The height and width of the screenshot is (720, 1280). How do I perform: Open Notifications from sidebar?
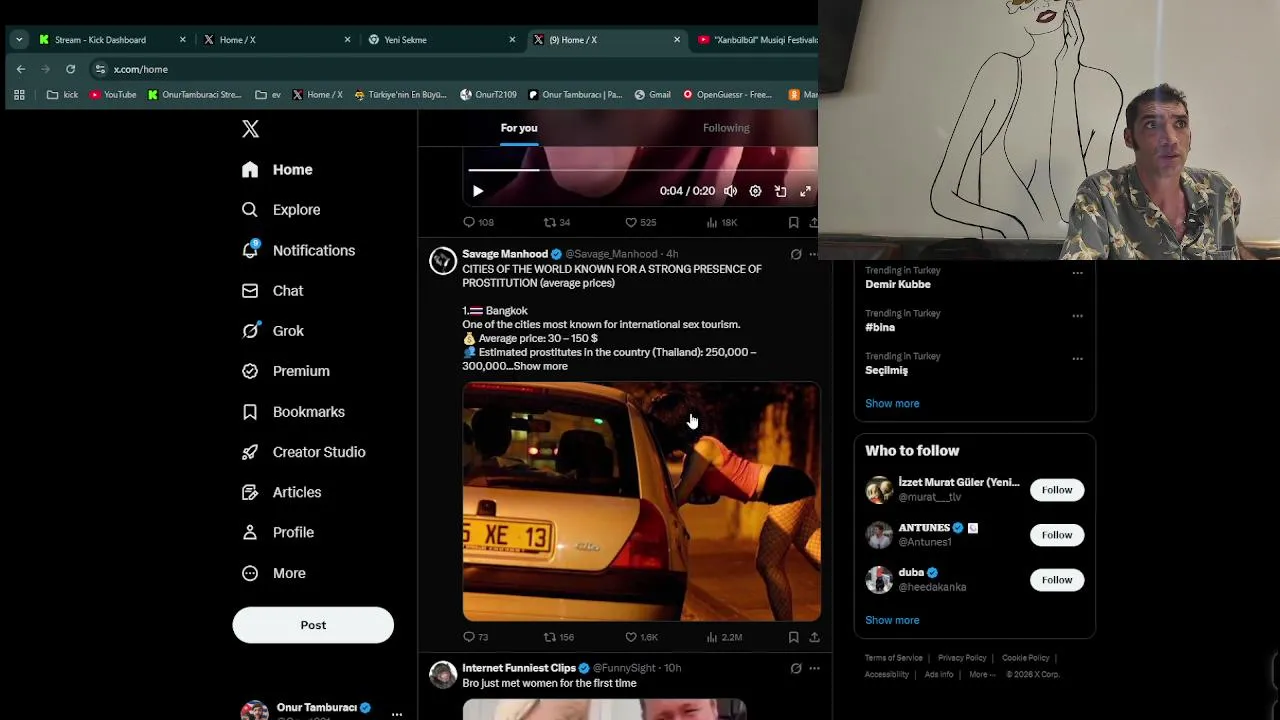coord(298,251)
